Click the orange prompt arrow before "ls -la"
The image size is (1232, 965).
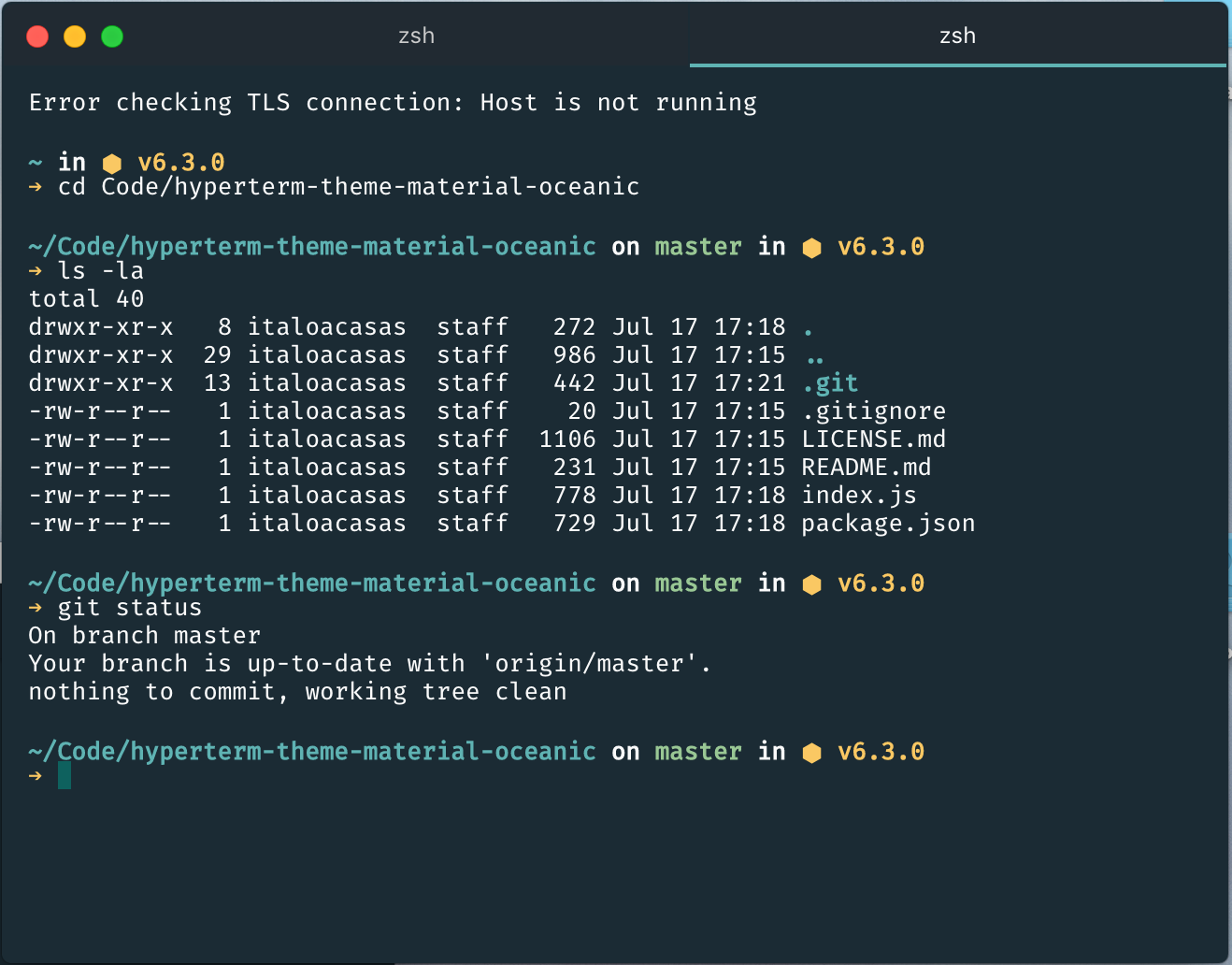coord(36,271)
